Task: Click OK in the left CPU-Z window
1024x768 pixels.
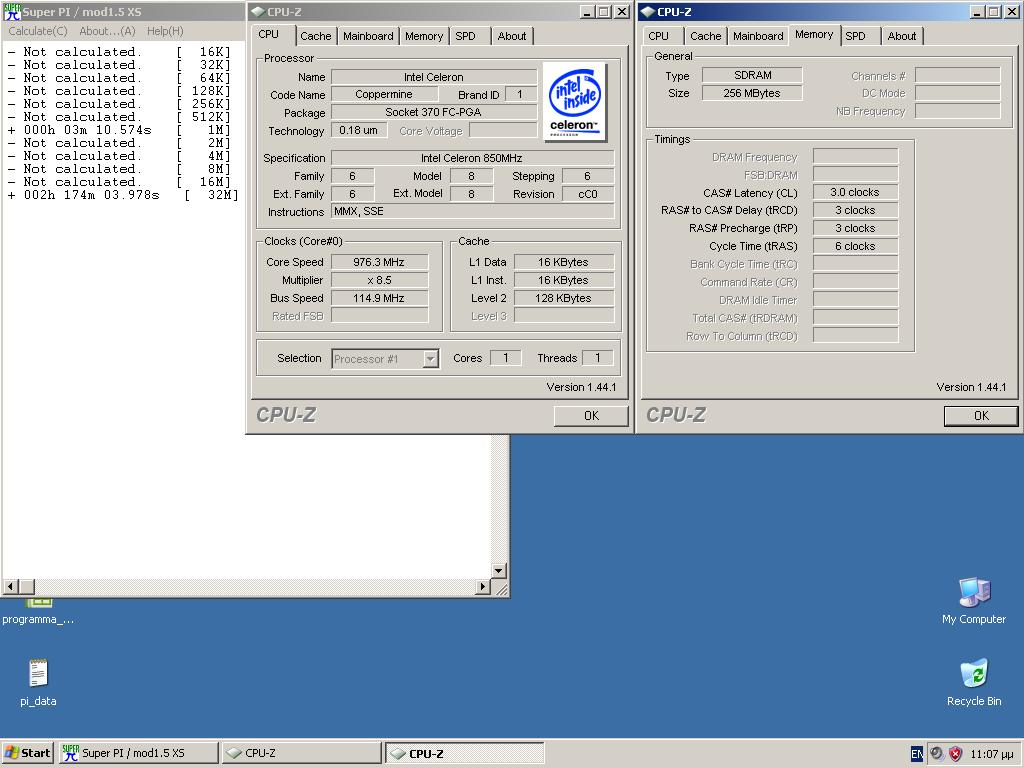Action: (591, 415)
